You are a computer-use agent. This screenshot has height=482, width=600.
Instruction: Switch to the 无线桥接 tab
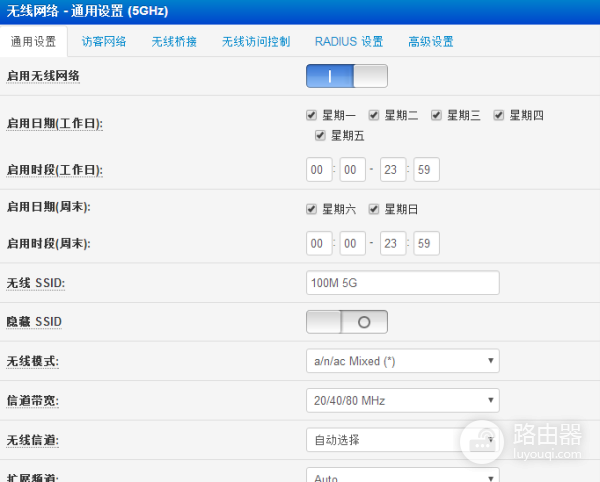click(174, 42)
